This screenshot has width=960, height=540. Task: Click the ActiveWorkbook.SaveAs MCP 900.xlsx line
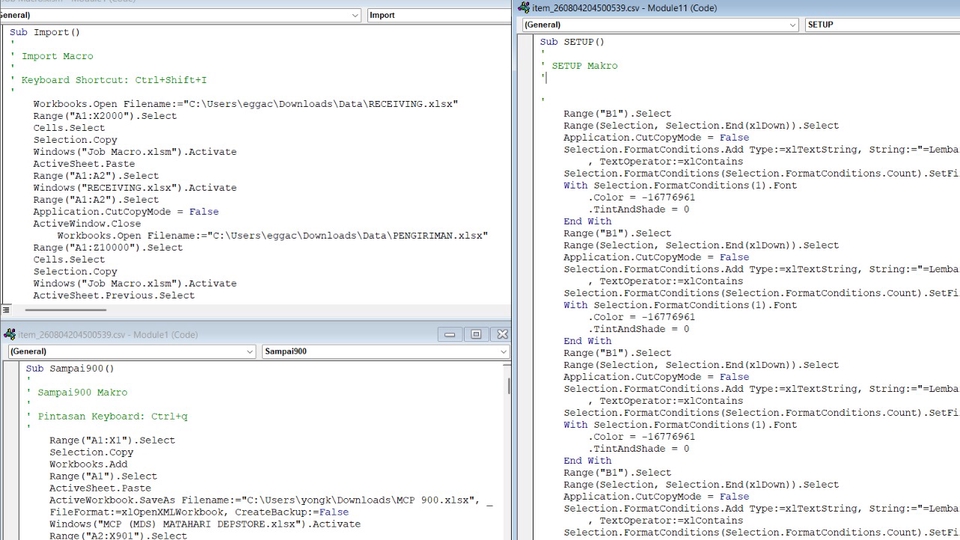point(271,500)
